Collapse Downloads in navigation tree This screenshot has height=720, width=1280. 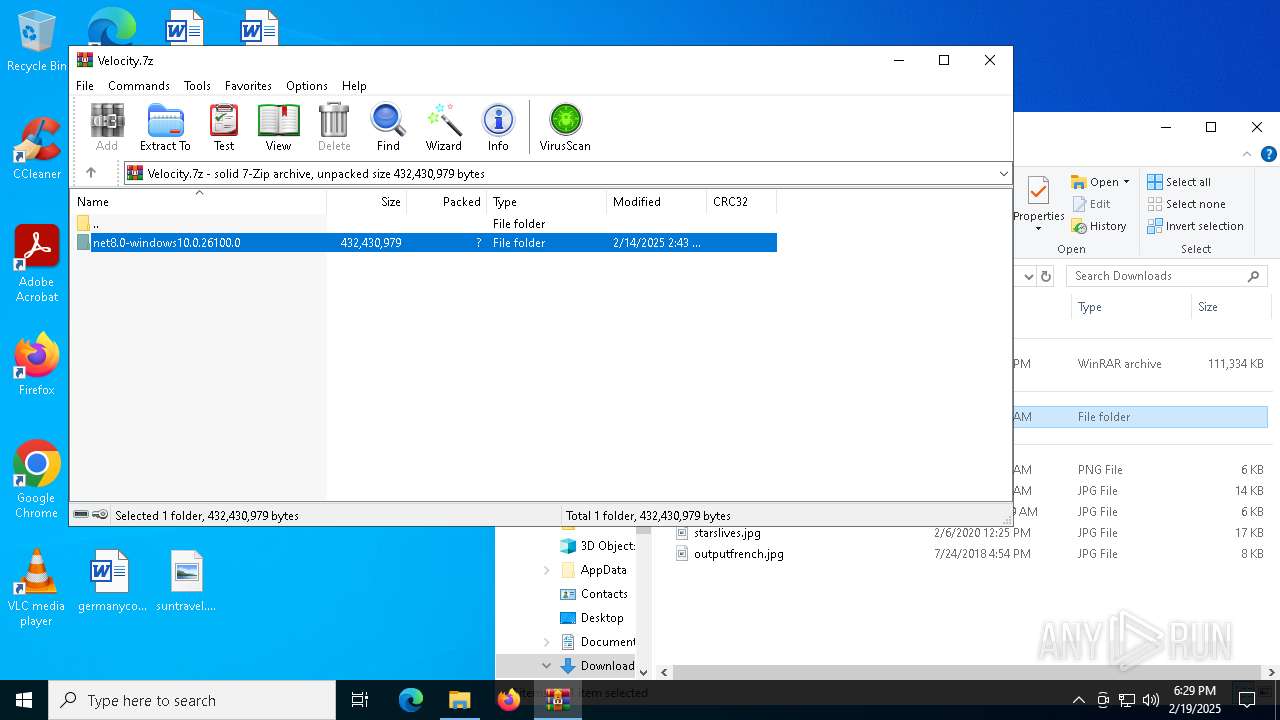547,666
